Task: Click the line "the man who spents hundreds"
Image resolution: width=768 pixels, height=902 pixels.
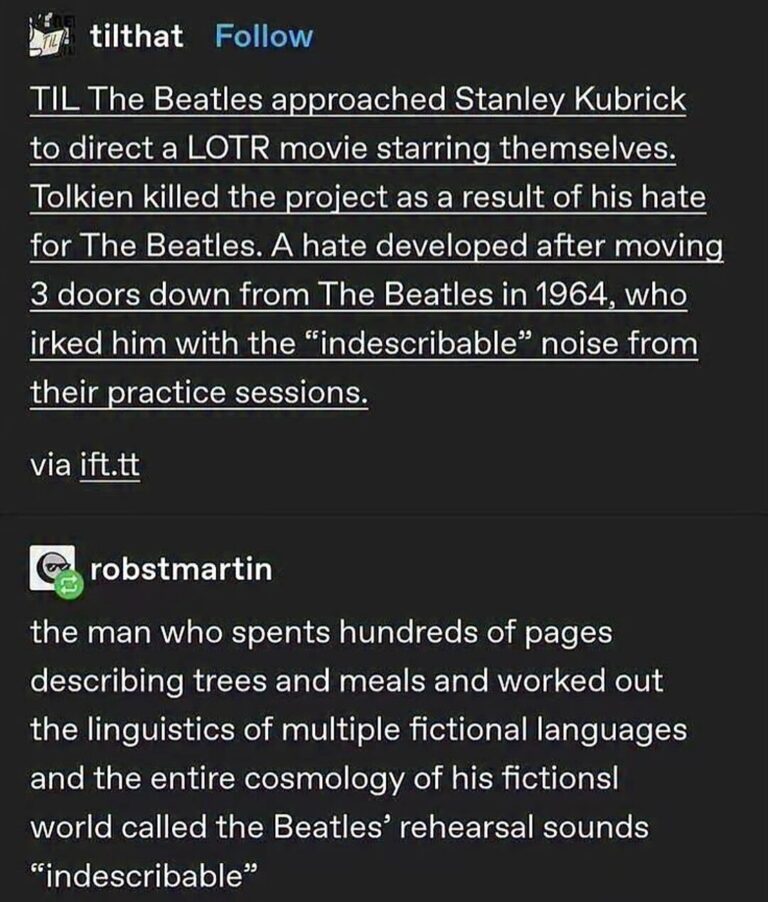Action: point(321,633)
